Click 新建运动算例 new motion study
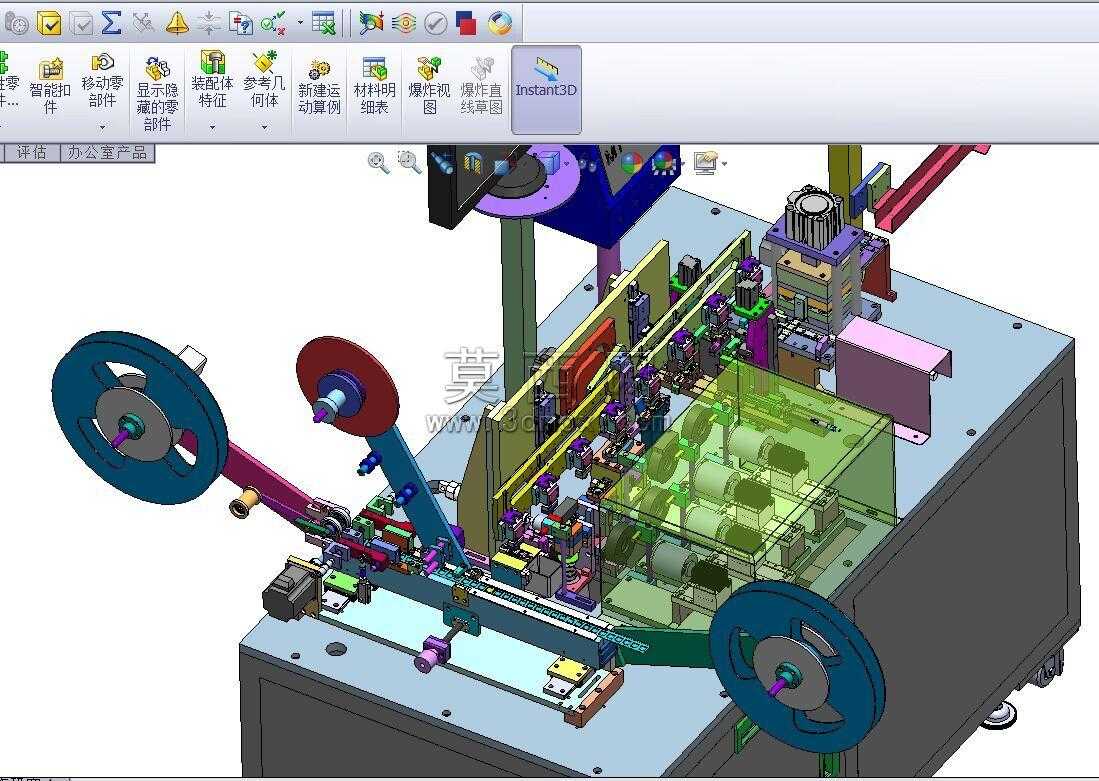This screenshot has width=1099, height=781. pyautogui.click(x=319, y=86)
